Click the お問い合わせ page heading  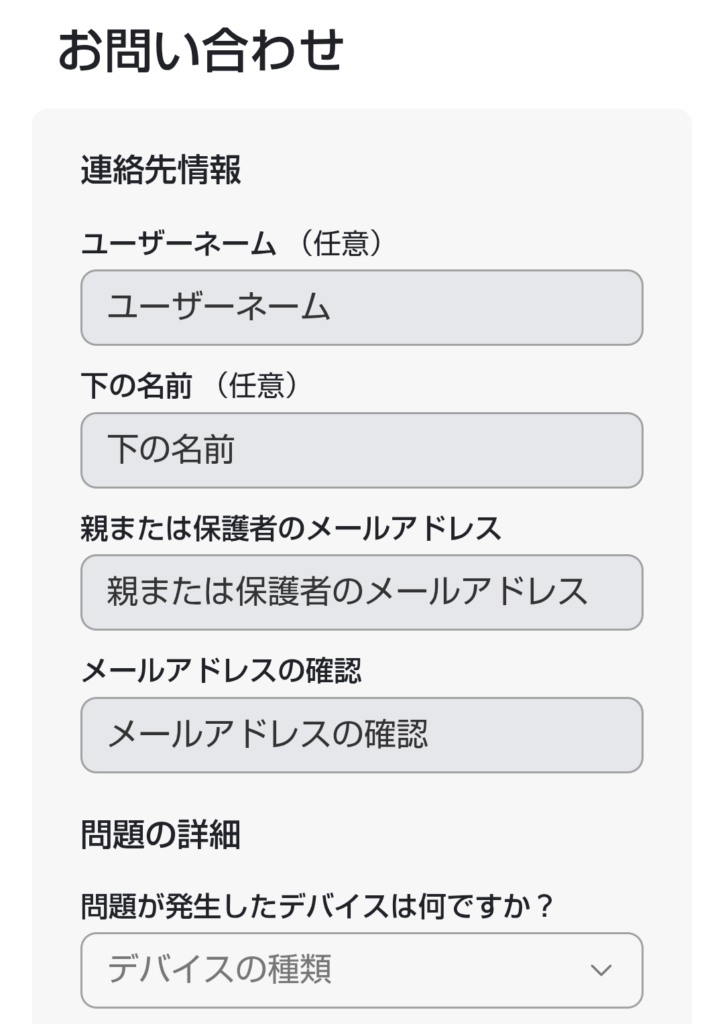[200, 50]
